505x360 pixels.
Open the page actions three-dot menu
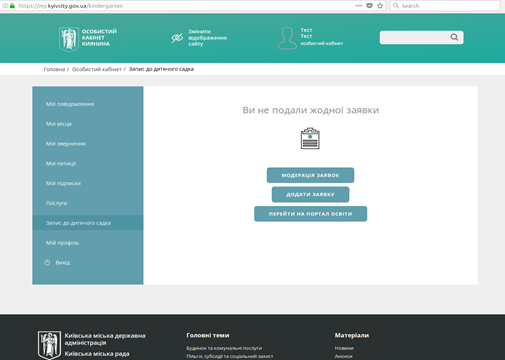tap(359, 6)
